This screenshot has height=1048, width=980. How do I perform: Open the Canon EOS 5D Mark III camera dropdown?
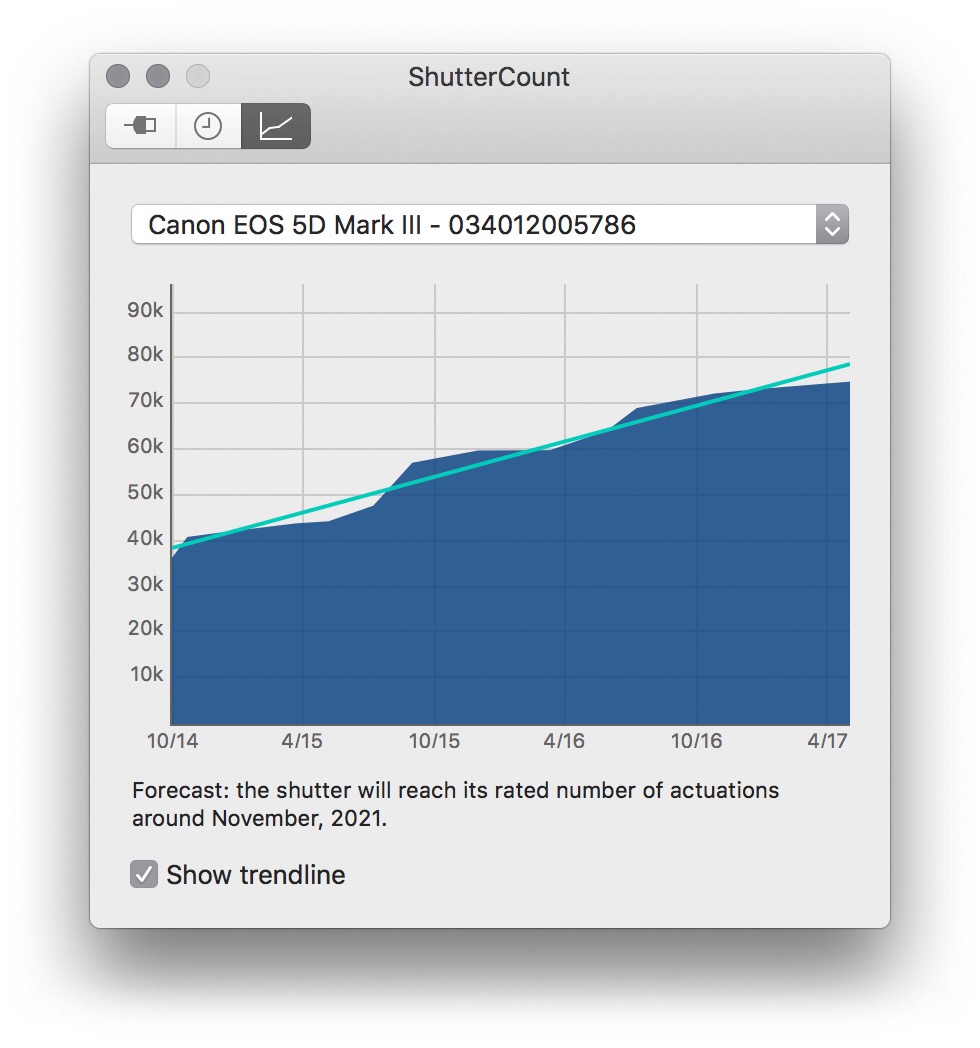point(489,225)
